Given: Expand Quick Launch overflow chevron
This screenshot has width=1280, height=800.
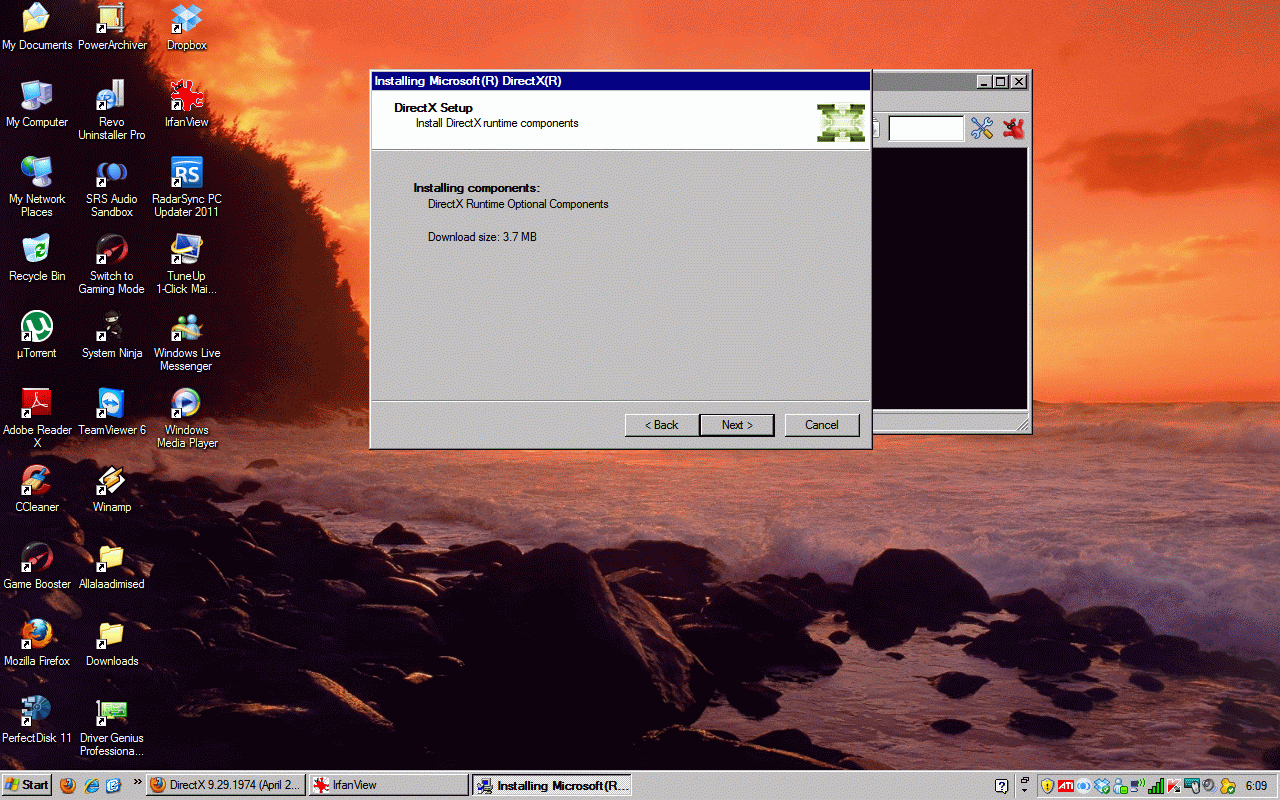Looking at the screenshot, I should (138, 782).
